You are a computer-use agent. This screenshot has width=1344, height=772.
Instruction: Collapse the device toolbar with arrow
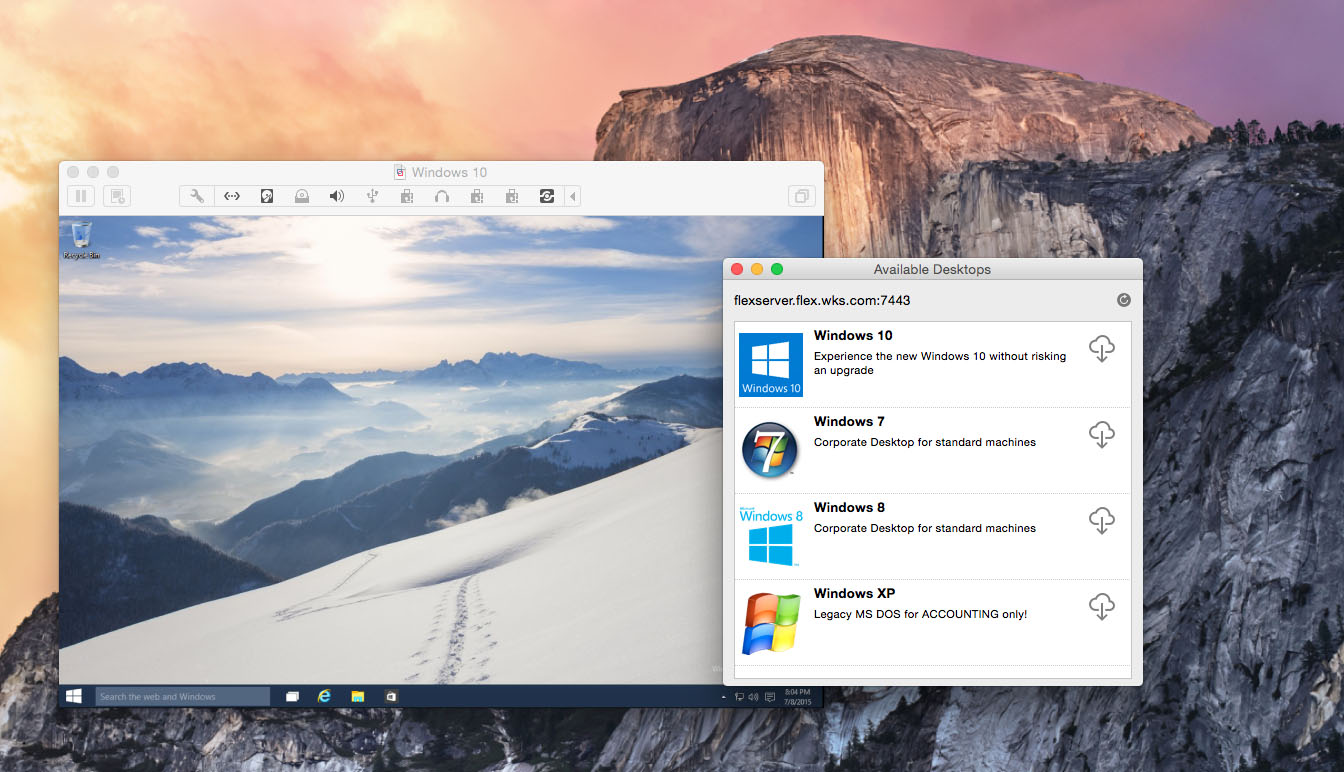pyautogui.click(x=573, y=196)
